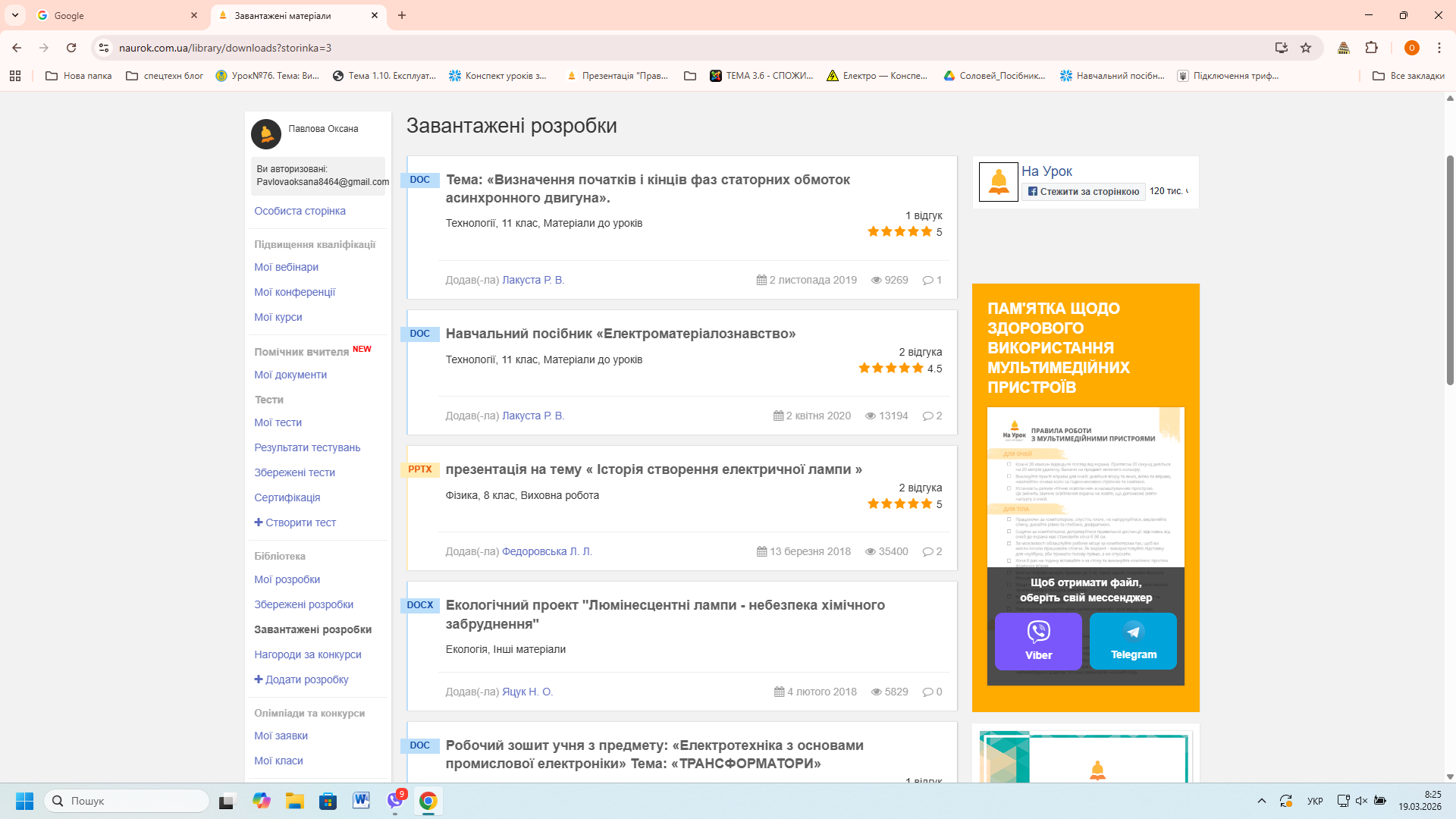
Task: Open a new browser tab
Action: point(402,15)
